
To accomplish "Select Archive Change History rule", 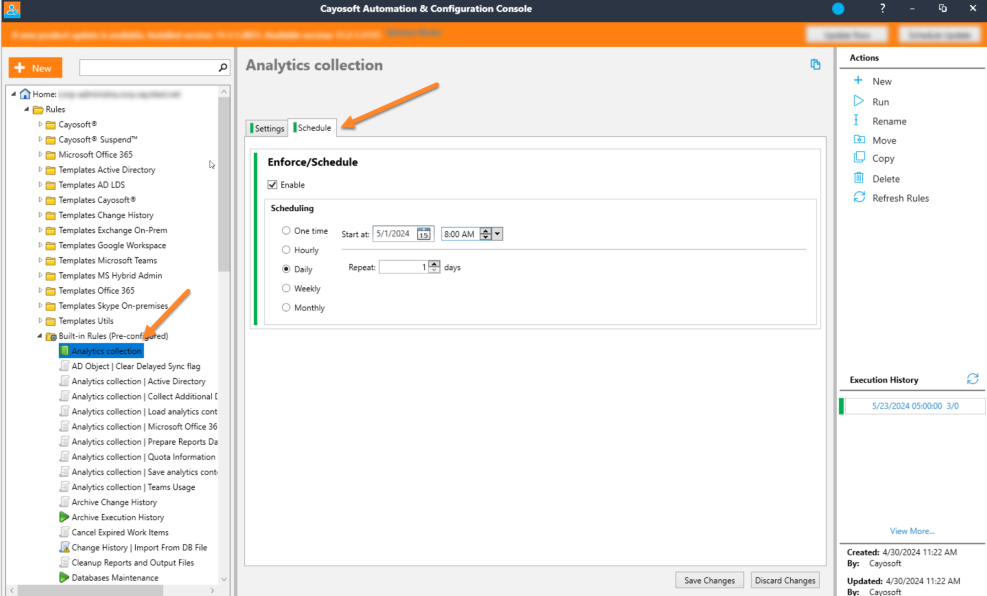I will (114, 502).
